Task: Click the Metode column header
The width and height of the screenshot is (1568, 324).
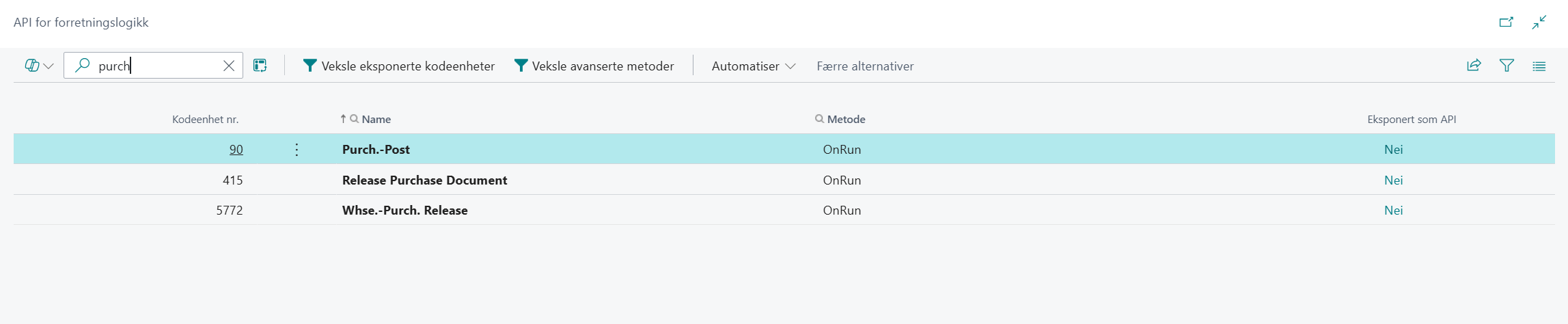Action: tap(846, 119)
